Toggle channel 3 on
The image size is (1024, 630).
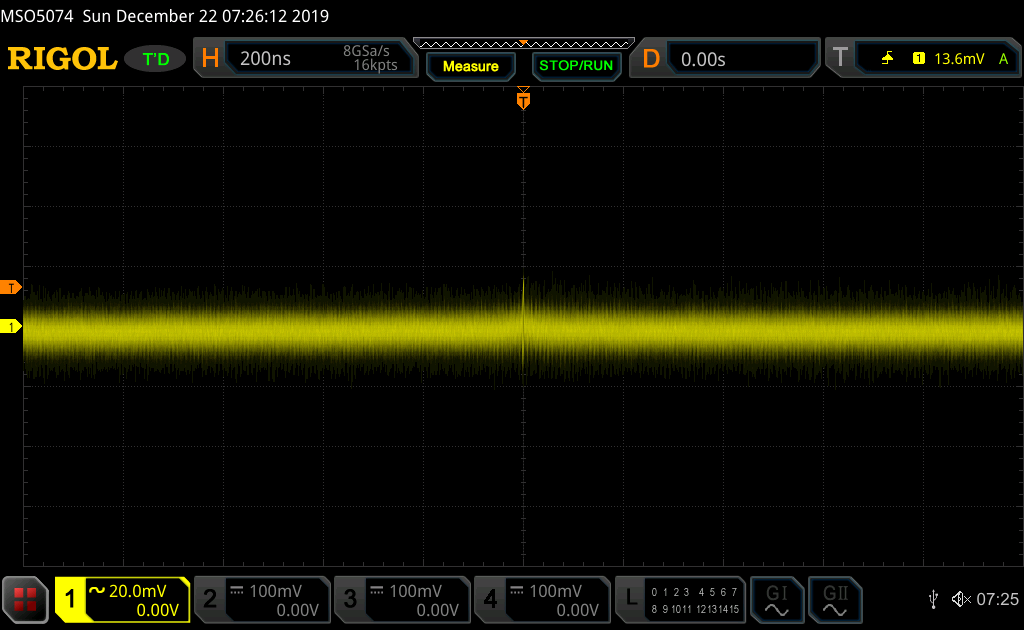pos(350,599)
